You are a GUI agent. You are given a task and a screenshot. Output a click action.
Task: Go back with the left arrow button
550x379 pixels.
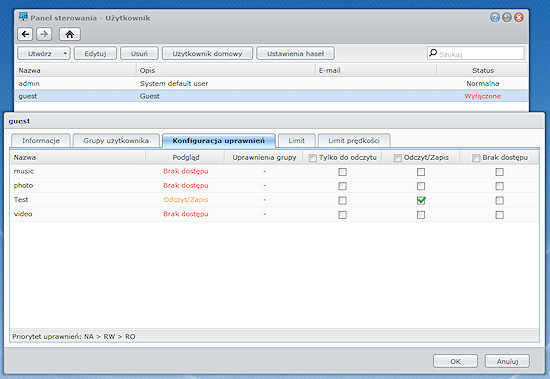click(x=25, y=34)
